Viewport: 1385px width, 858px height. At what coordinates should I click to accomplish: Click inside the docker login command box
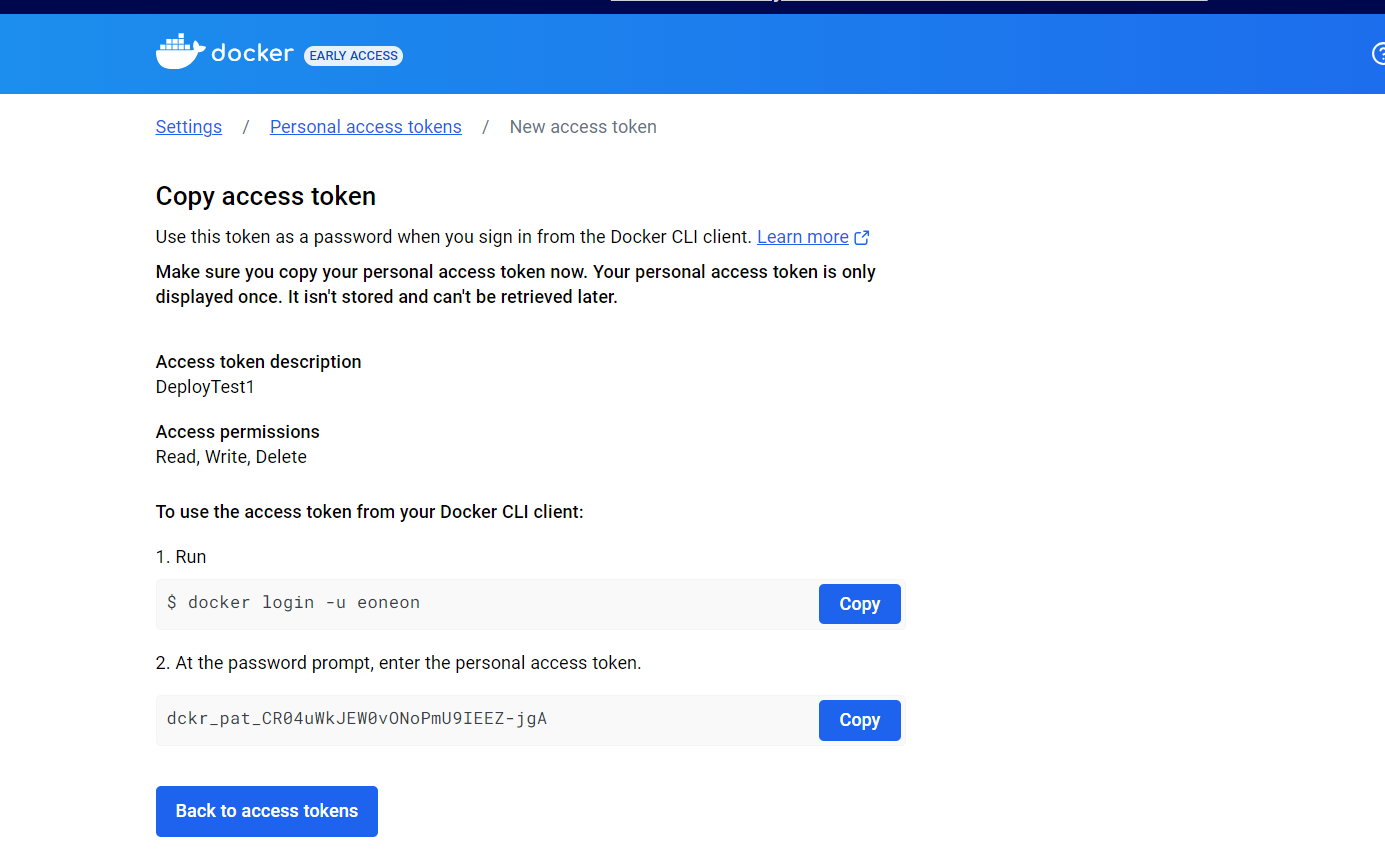coord(487,604)
